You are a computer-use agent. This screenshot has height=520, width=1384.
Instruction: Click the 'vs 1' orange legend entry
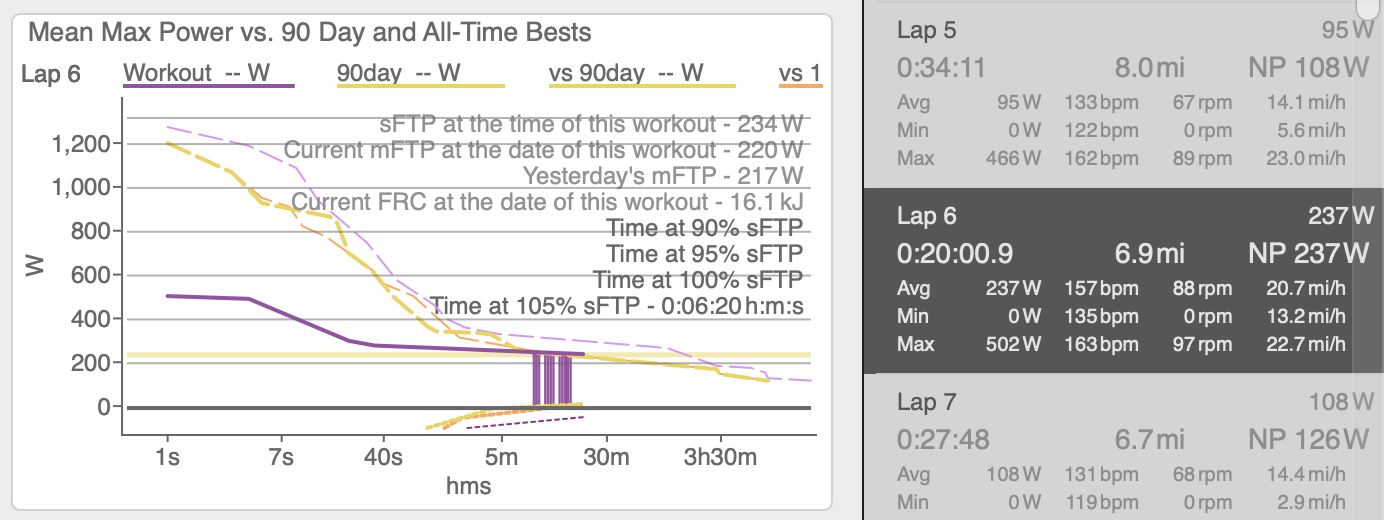point(800,73)
